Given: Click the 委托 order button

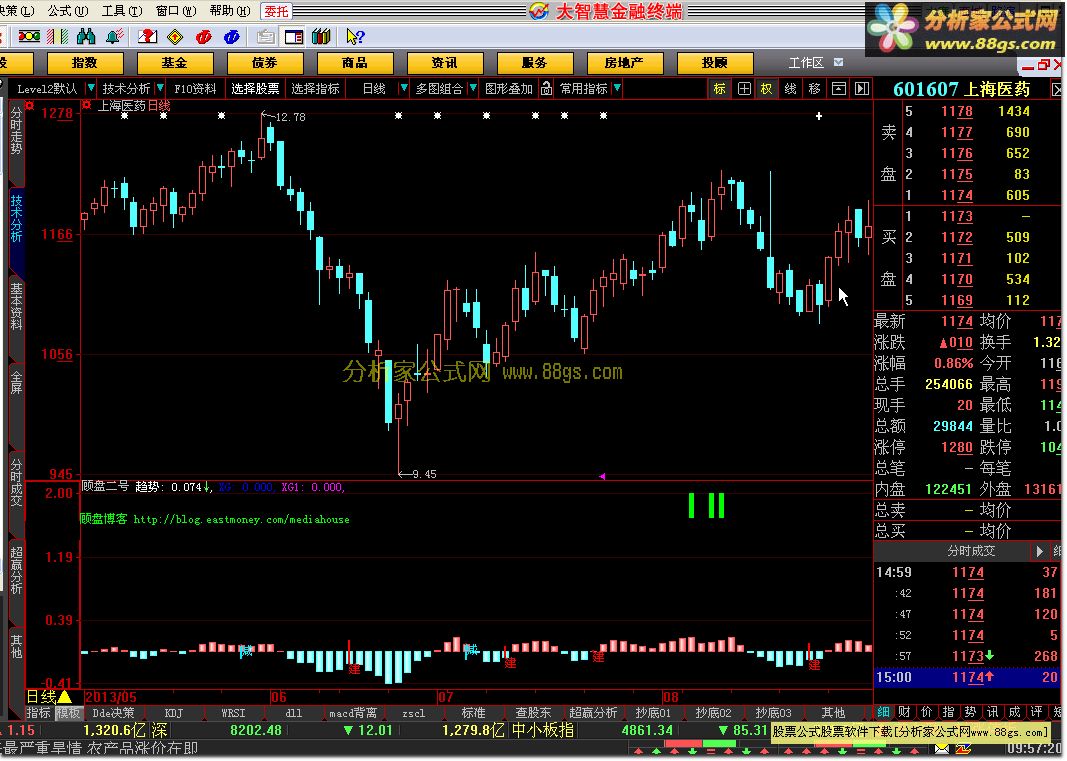Looking at the screenshot, I should click(x=276, y=11).
